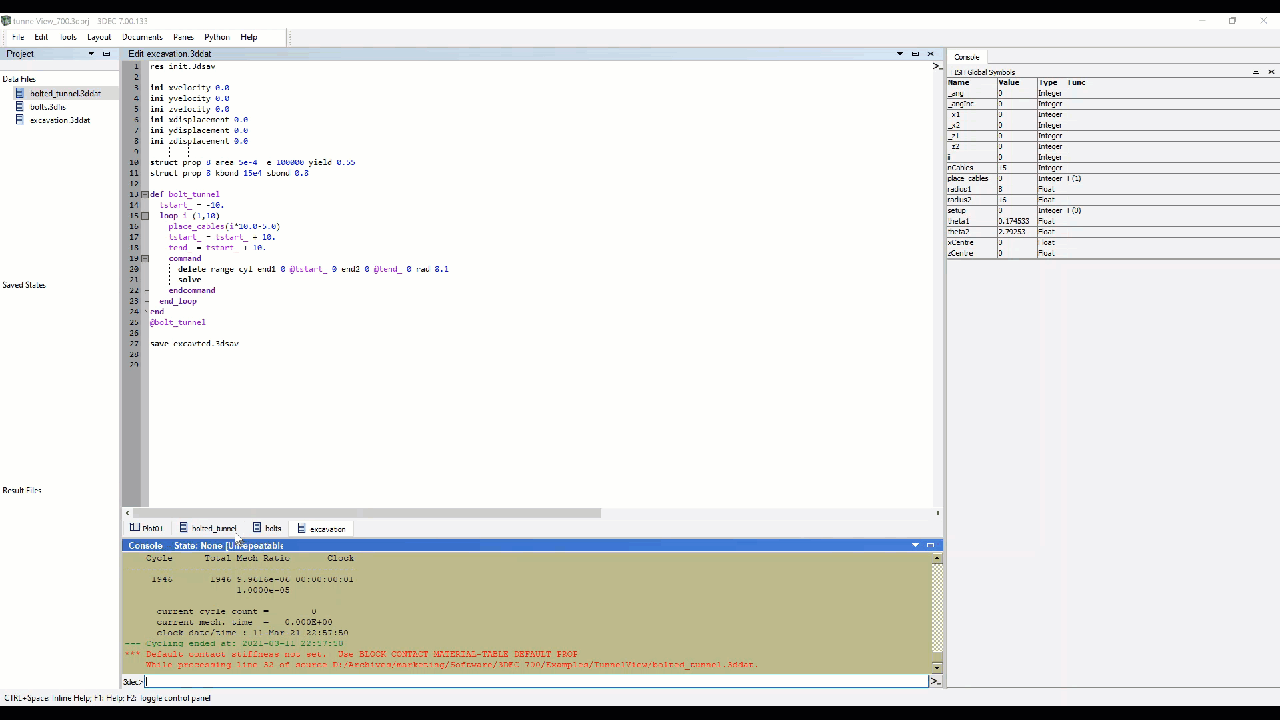Click the excavation.3ddat file icon
Screen dimensions: 1280x720
pyautogui.click(x=19, y=120)
